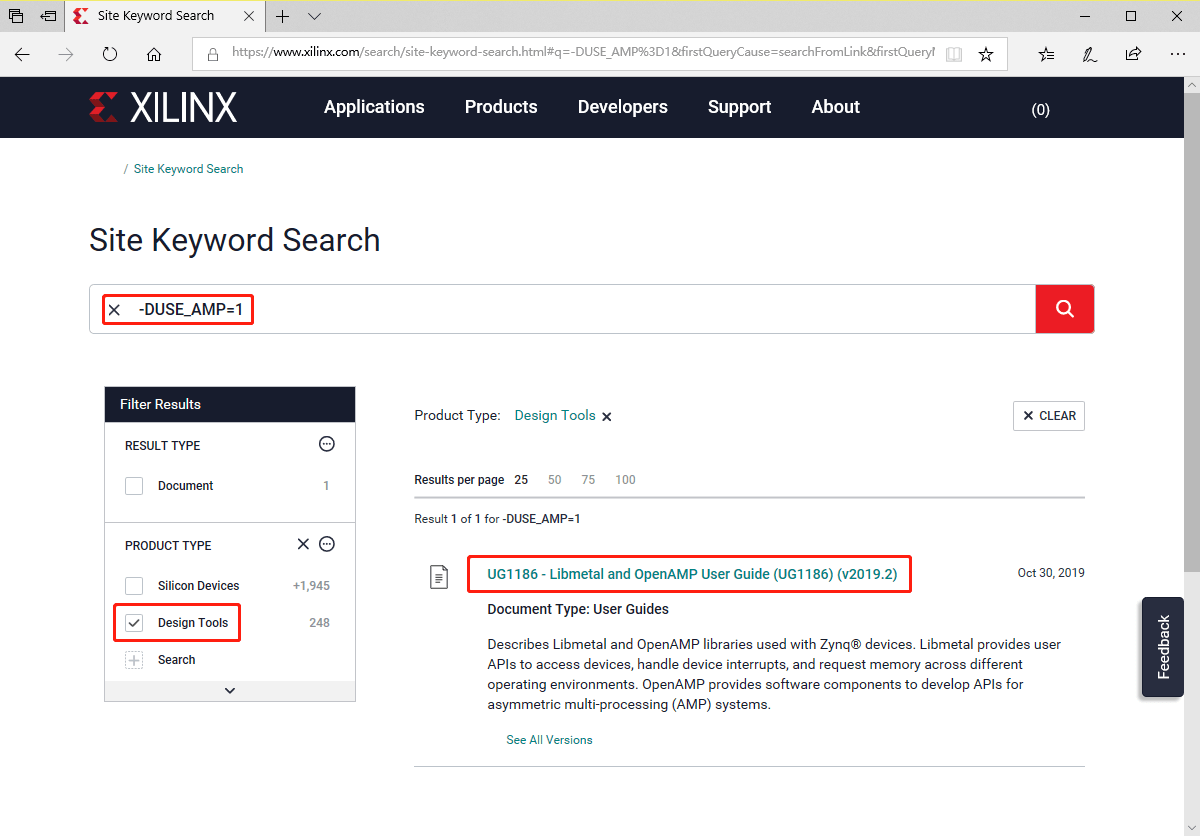Screen dimensions: 1200x836
Task: Open reading view book icon
Action: point(954,55)
